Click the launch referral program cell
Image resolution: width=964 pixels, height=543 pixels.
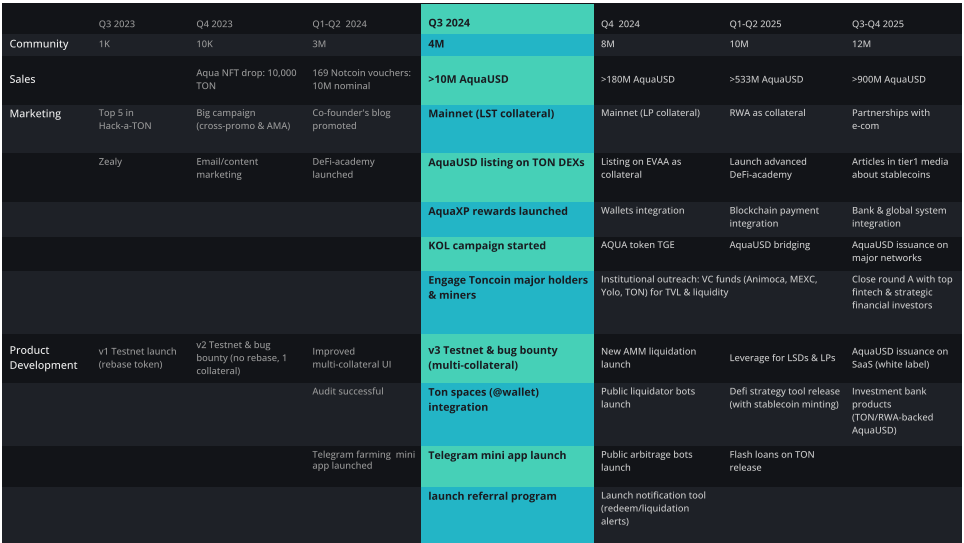(x=492, y=496)
